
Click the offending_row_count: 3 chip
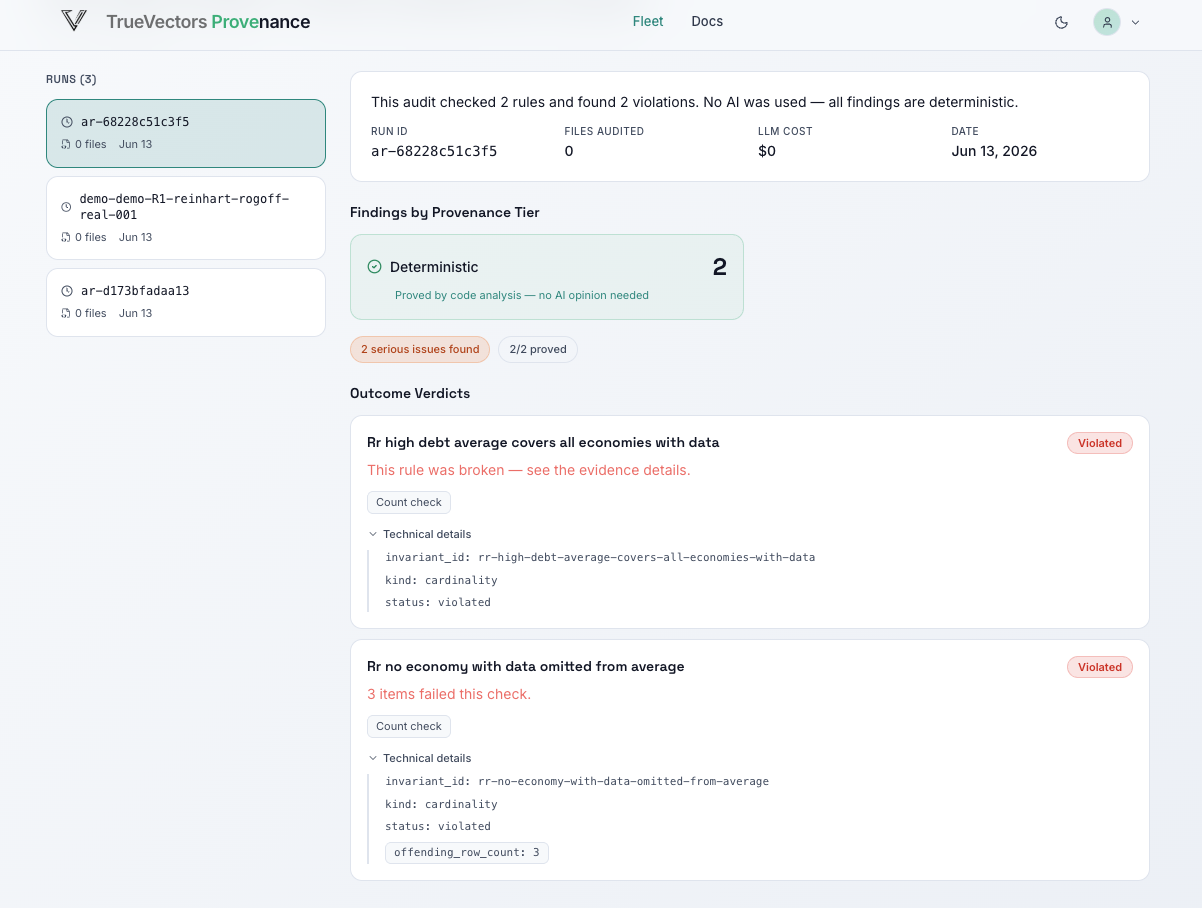point(467,852)
